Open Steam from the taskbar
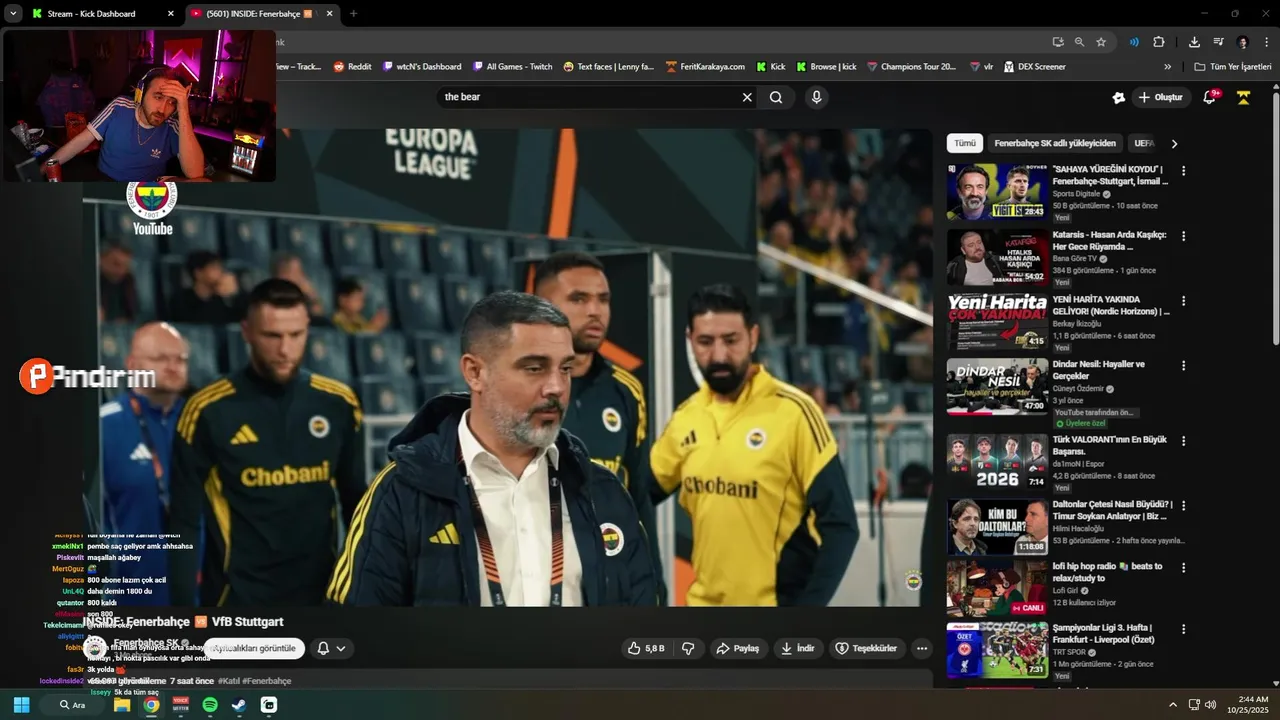 click(x=239, y=705)
